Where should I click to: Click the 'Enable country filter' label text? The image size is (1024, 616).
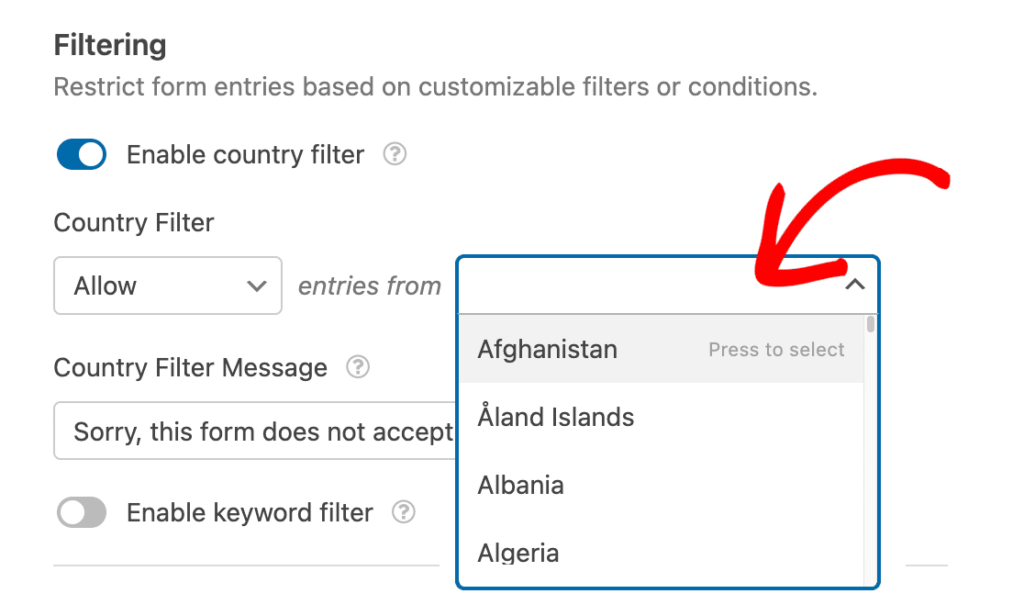[245, 155]
